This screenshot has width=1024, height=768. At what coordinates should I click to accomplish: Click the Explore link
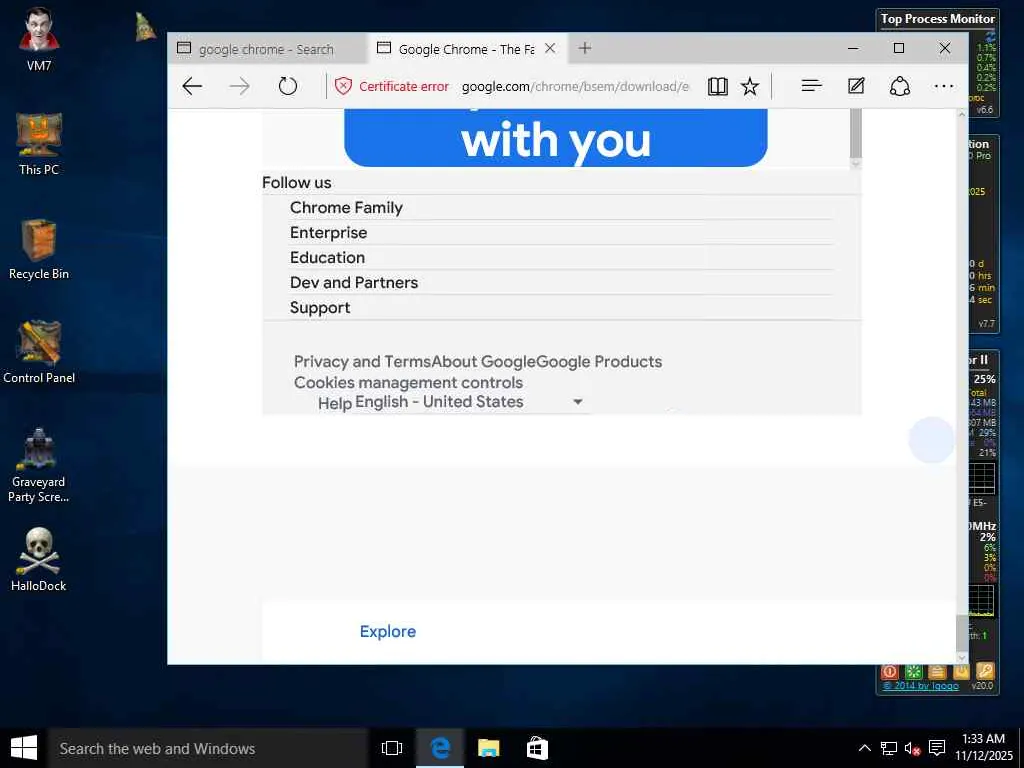(x=388, y=632)
